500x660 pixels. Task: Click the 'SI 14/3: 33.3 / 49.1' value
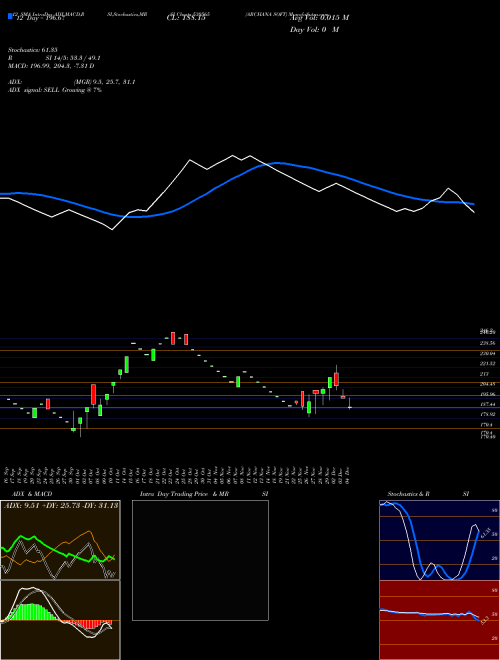coord(73,58)
